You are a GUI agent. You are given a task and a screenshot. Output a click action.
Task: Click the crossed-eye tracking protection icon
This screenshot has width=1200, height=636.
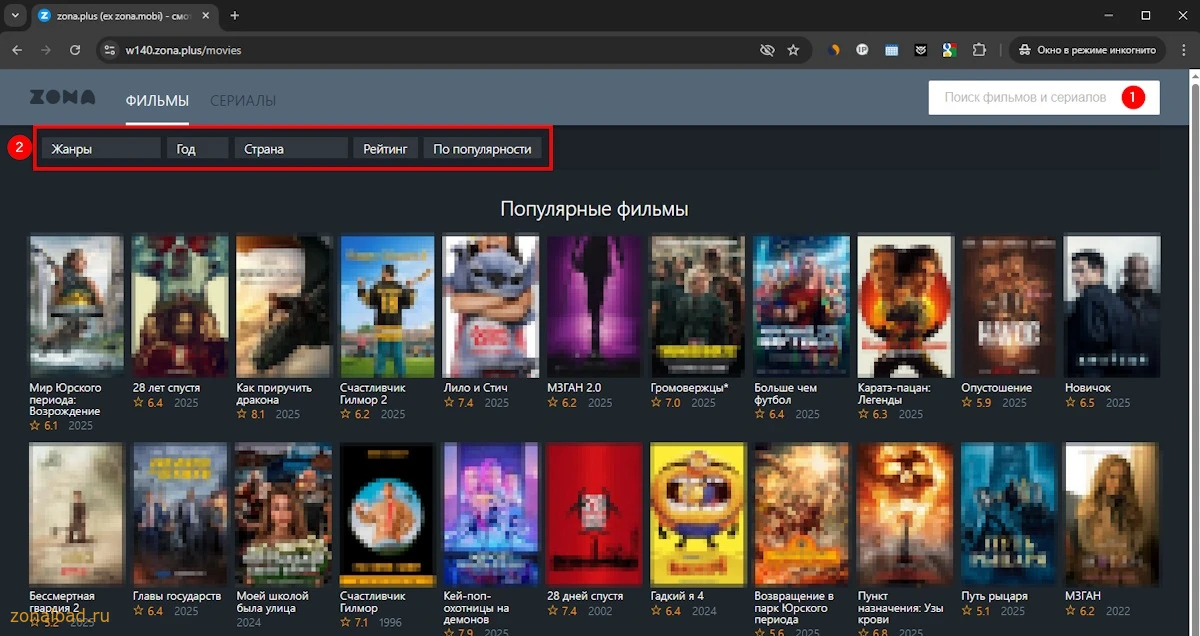click(767, 50)
